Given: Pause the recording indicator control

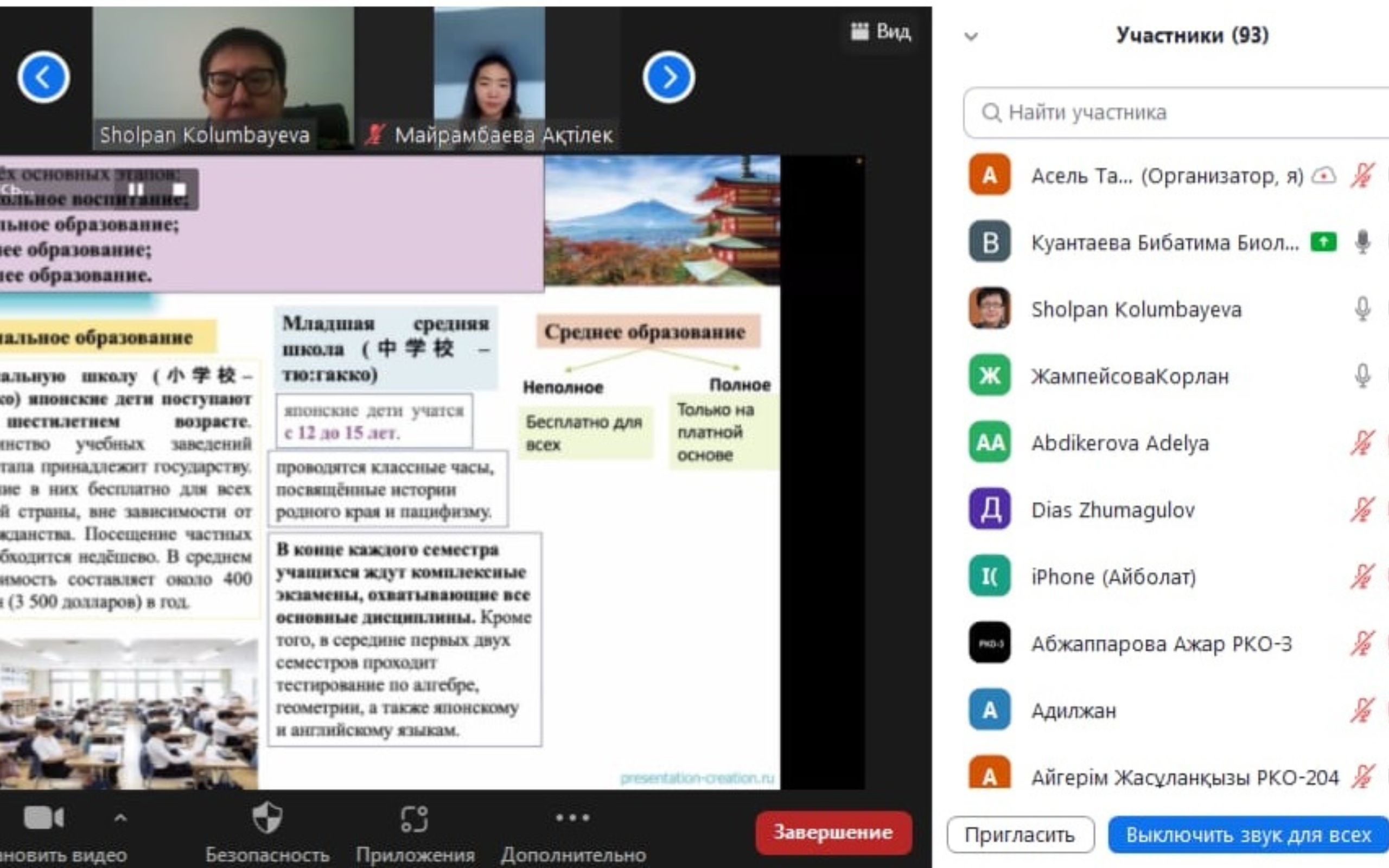Looking at the screenshot, I should [x=136, y=189].
